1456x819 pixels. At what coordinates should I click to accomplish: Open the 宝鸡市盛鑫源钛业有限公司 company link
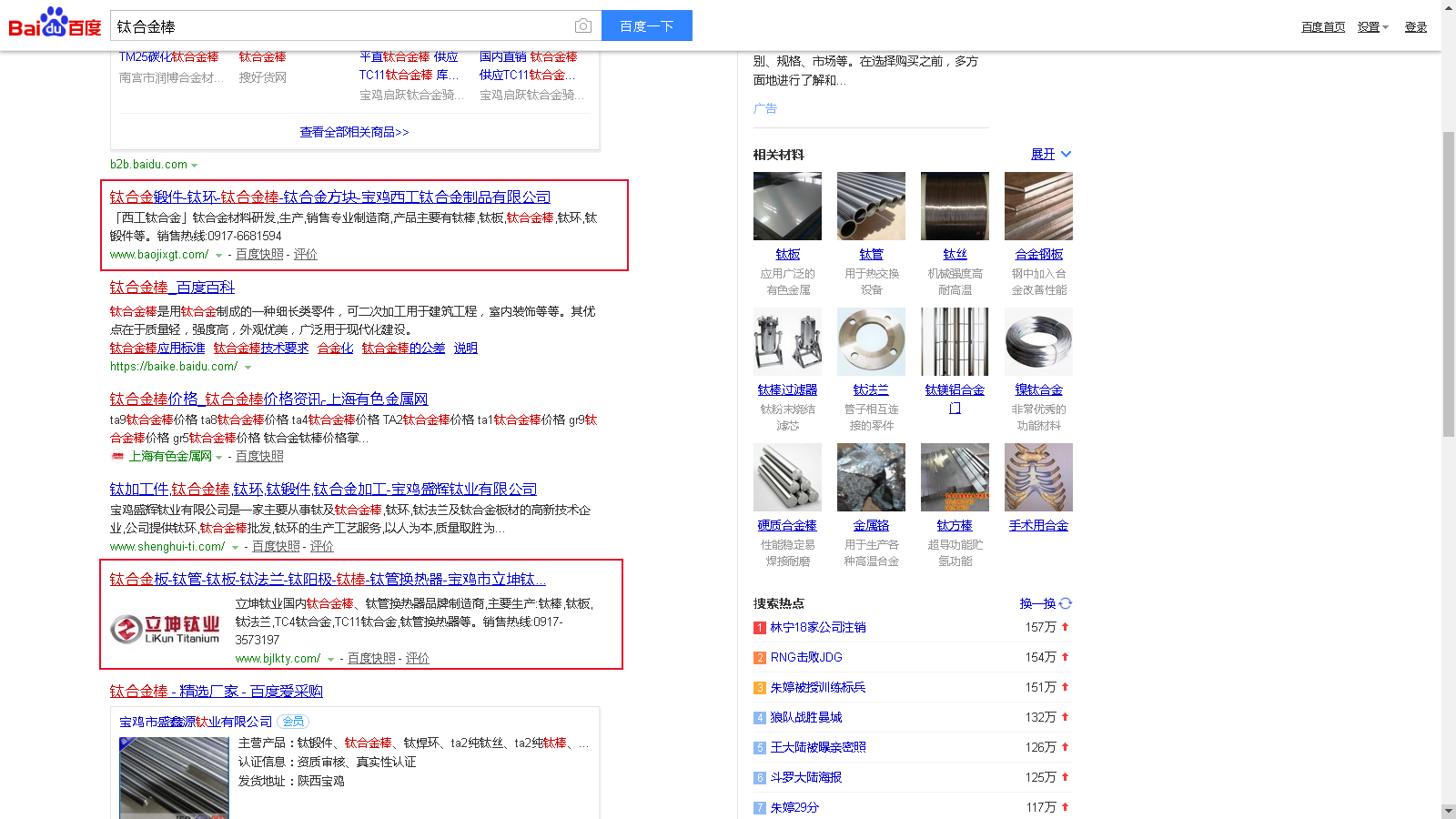pyautogui.click(x=196, y=722)
